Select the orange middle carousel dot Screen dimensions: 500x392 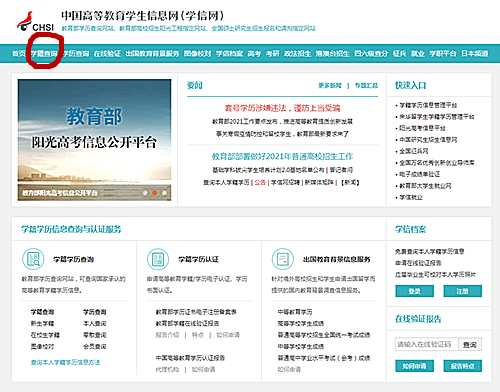155,193
